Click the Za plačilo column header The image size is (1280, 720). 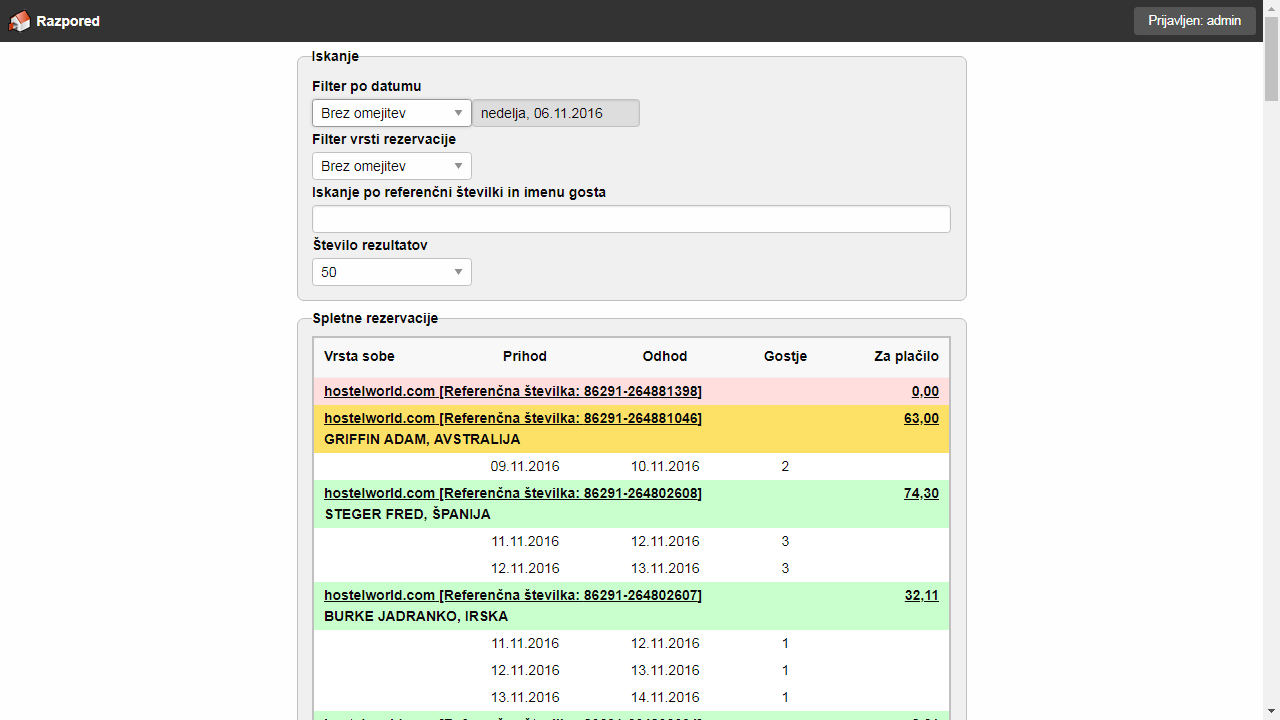pyautogui.click(x=906, y=356)
